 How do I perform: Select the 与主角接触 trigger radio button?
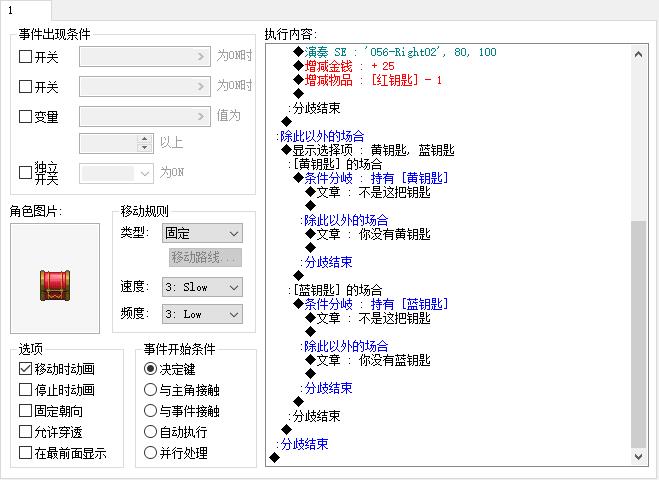tap(150, 390)
